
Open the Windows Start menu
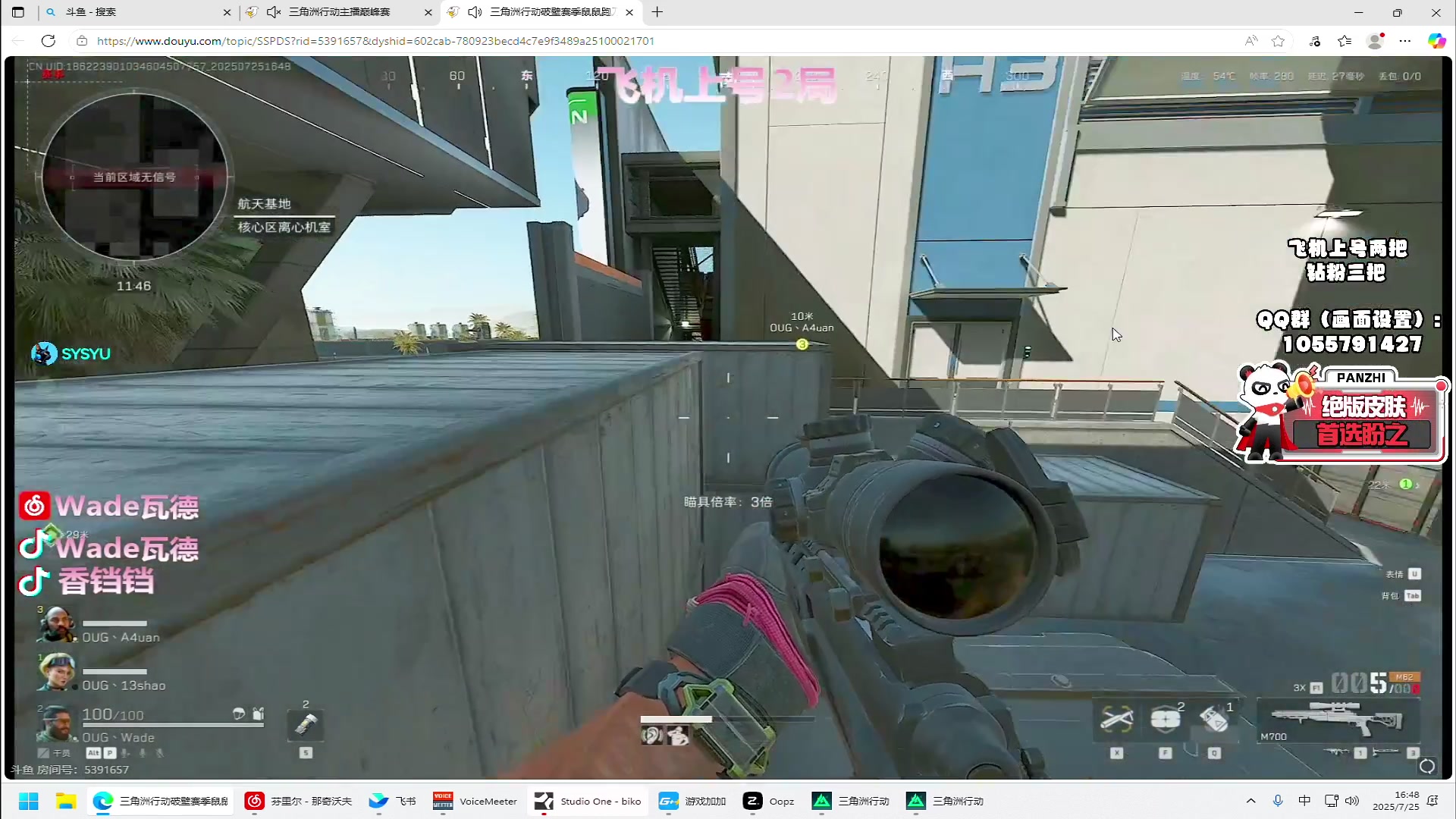tap(29, 801)
